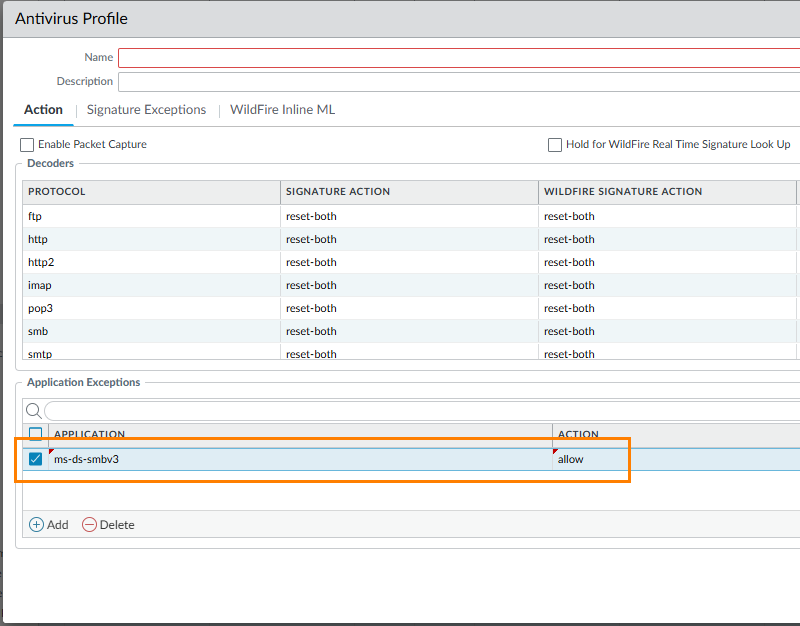Select the imap protocol row
Viewport: 800px width, 626px height.
tap(150, 285)
